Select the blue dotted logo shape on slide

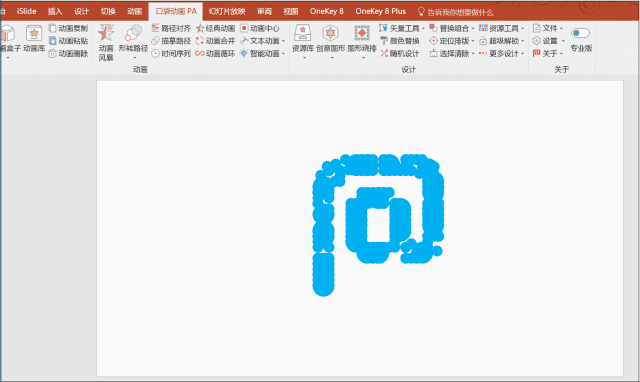(x=378, y=225)
